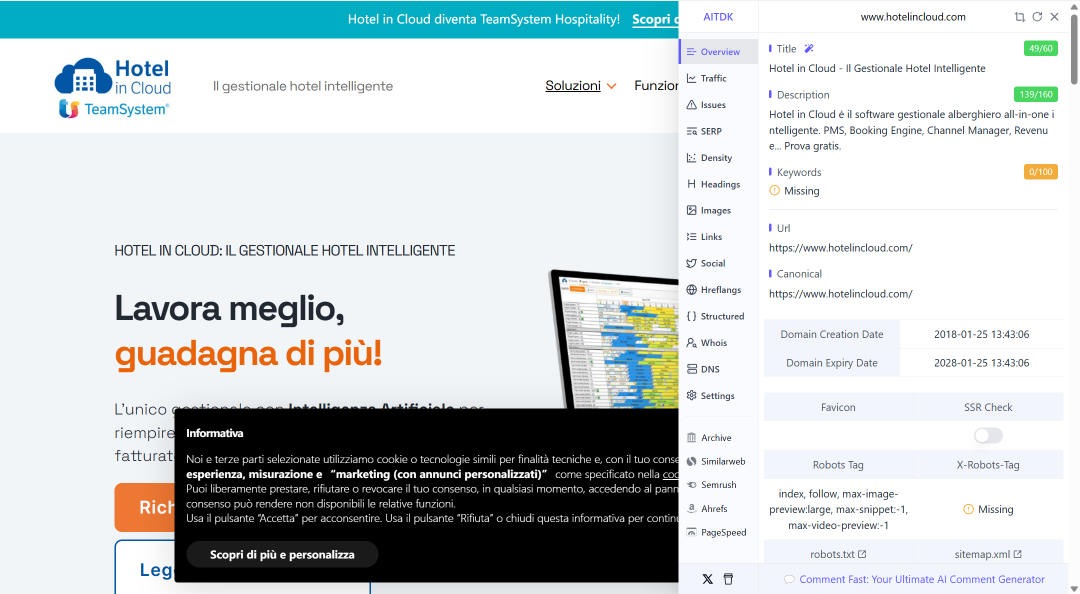
Task: Click the www.hotelincloud.com domain in panel header
Action: click(913, 17)
